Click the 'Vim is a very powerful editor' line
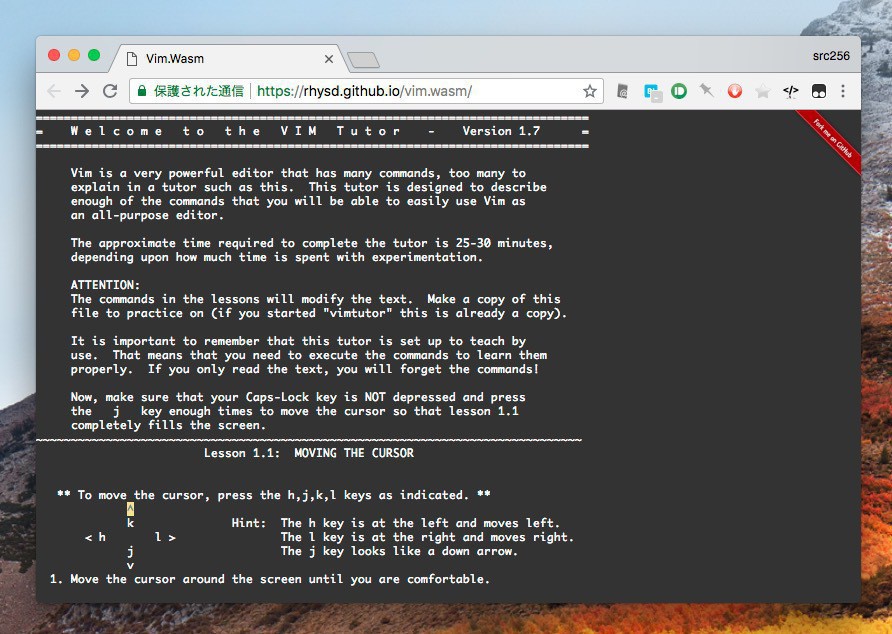 coord(298,173)
